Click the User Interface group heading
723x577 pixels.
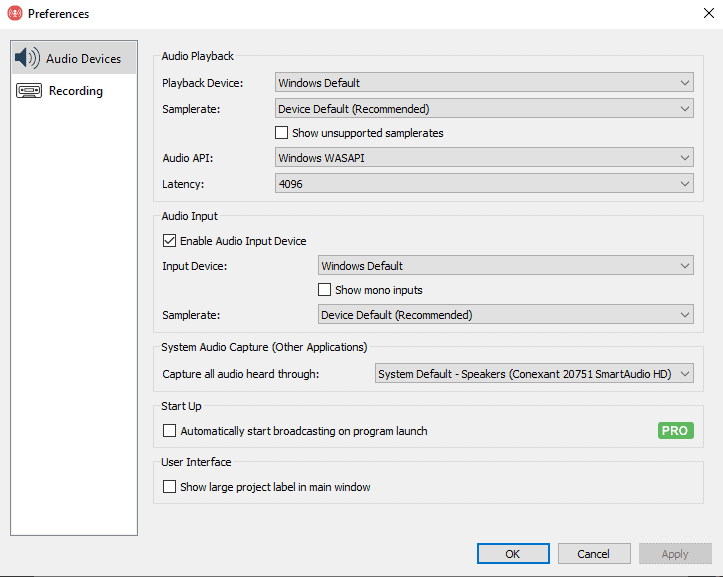[196, 462]
